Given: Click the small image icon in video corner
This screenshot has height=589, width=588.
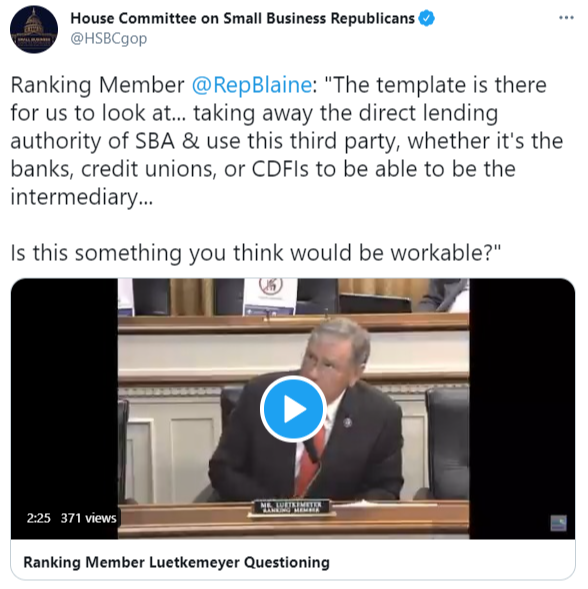Looking at the screenshot, I should [558, 523].
